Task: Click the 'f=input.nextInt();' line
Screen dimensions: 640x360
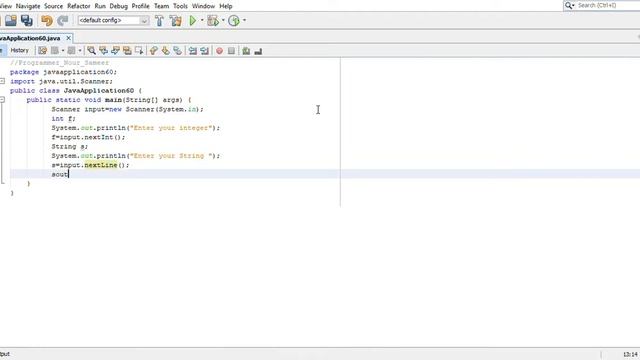Action: point(88,137)
